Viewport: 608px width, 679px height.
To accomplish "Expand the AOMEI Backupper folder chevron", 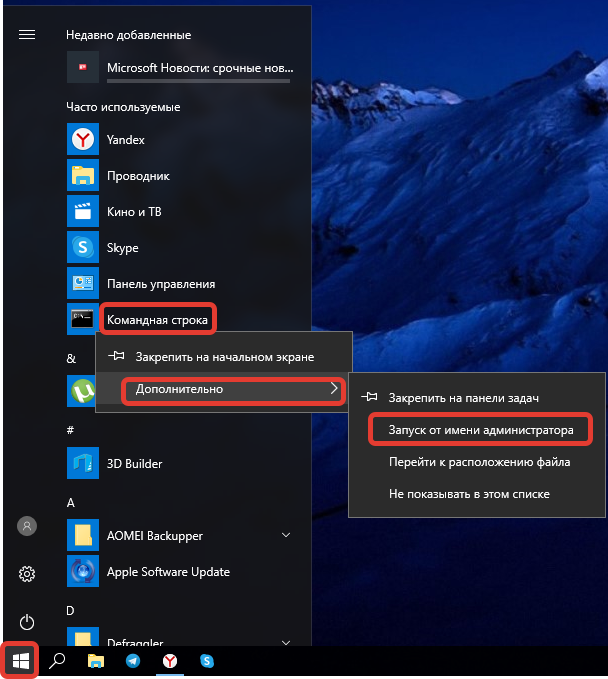I will pos(286,535).
